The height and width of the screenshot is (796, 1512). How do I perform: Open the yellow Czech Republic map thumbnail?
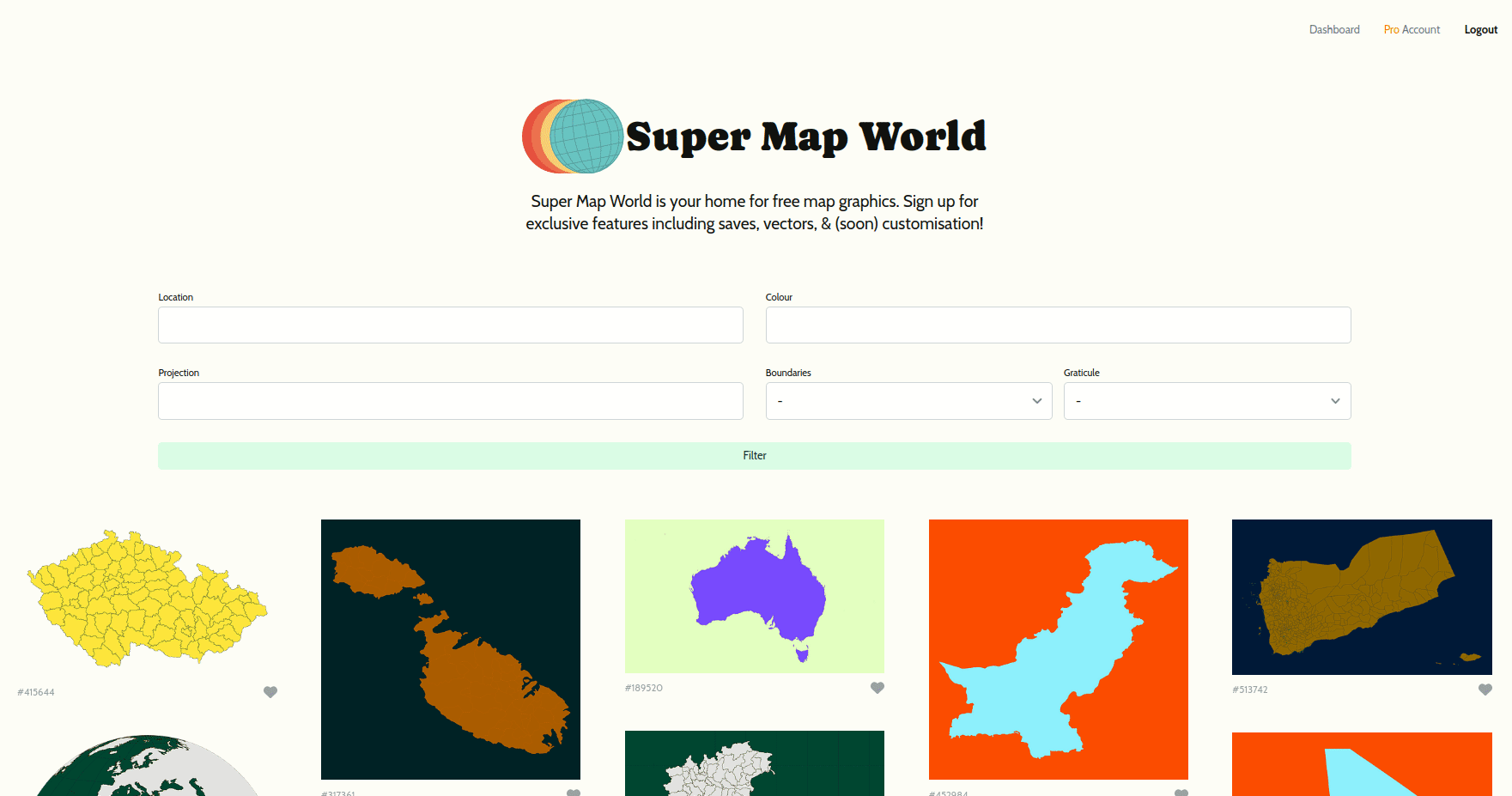(147, 599)
